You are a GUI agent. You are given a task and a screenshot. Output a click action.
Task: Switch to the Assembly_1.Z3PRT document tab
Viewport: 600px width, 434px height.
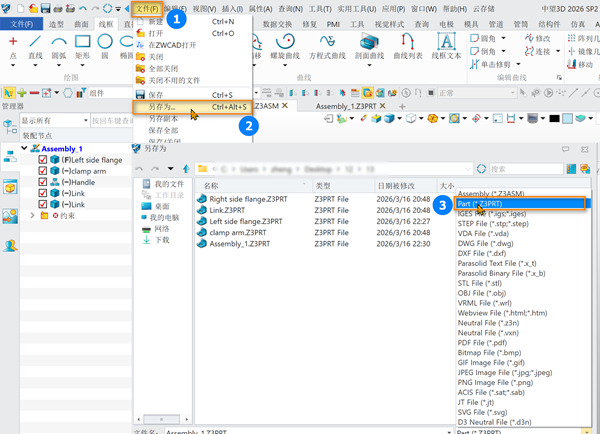(346, 106)
